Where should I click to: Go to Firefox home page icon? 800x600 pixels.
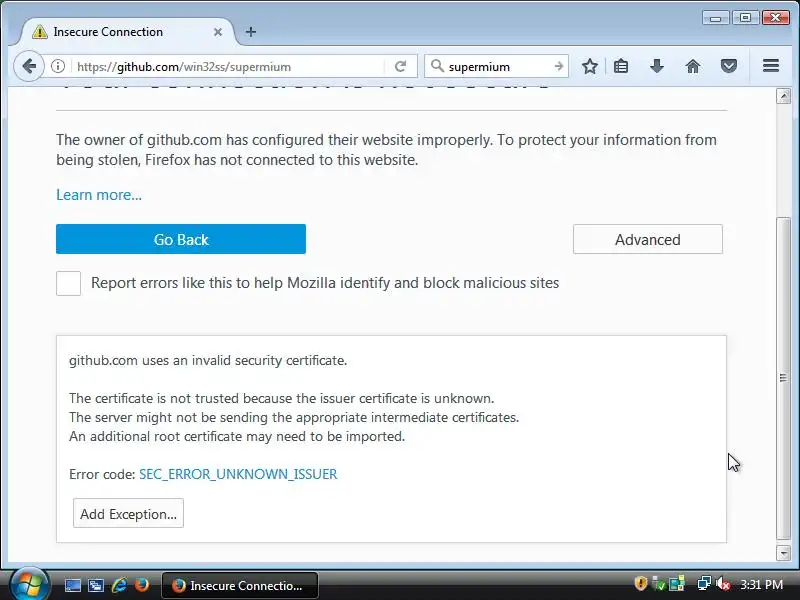693,66
